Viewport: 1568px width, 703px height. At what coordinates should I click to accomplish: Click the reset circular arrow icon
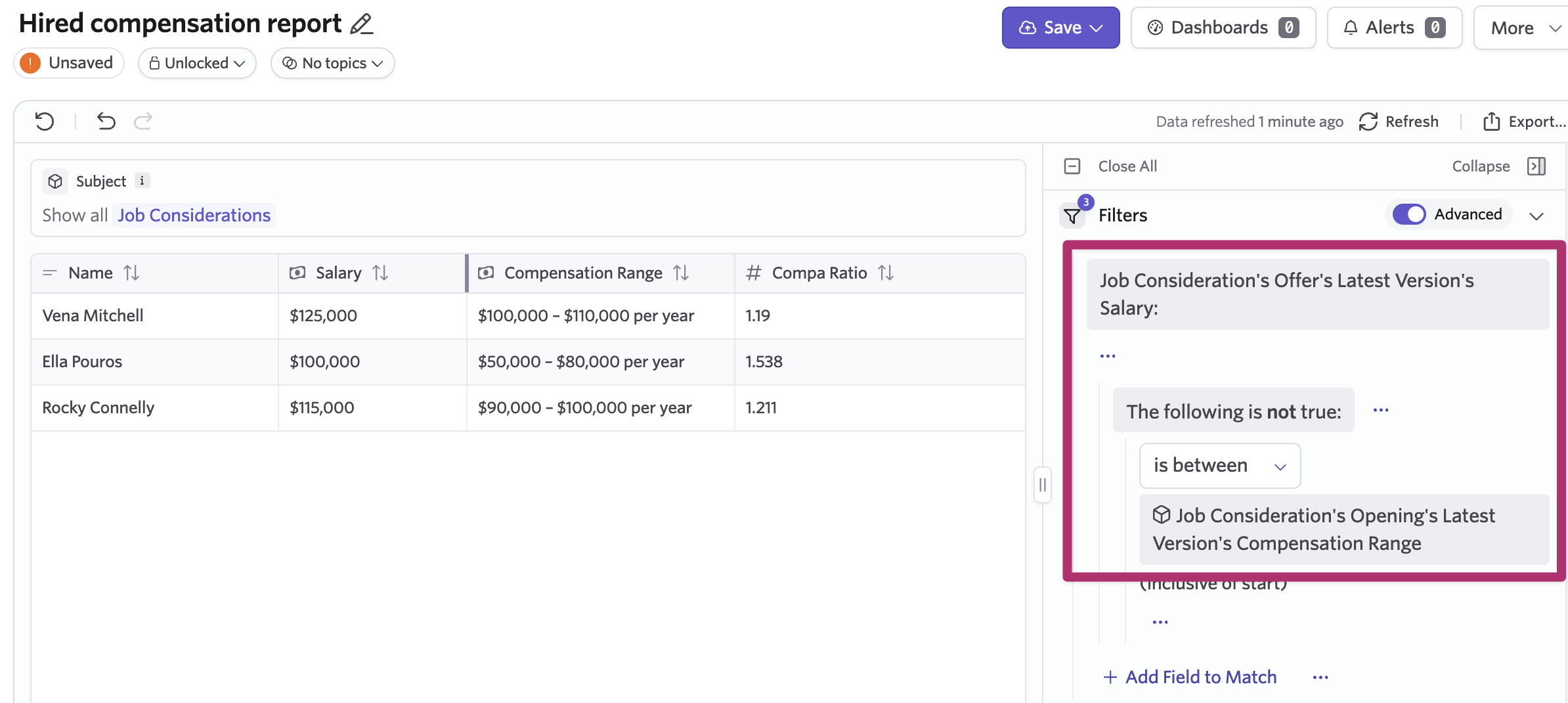pyautogui.click(x=45, y=122)
